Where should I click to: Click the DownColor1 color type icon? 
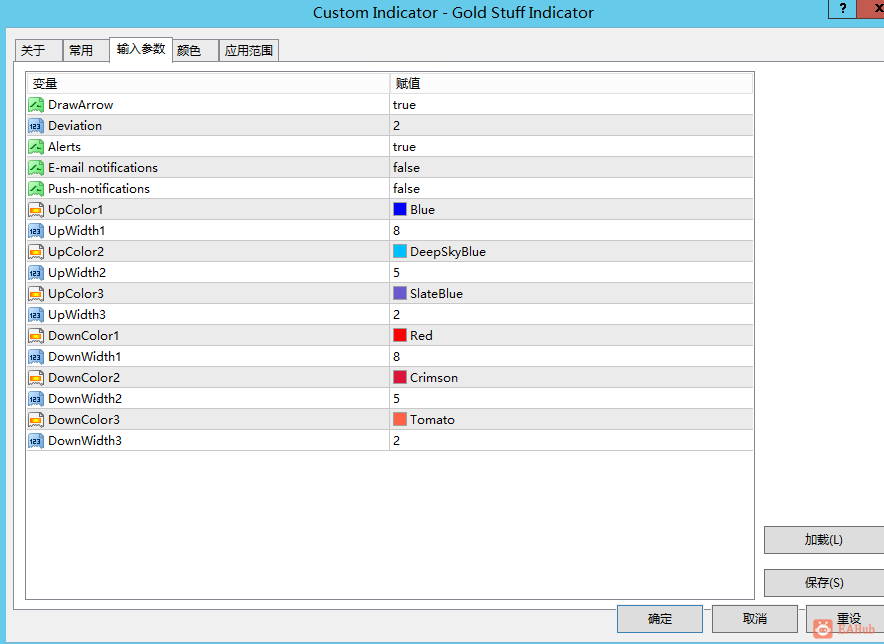click(36, 336)
